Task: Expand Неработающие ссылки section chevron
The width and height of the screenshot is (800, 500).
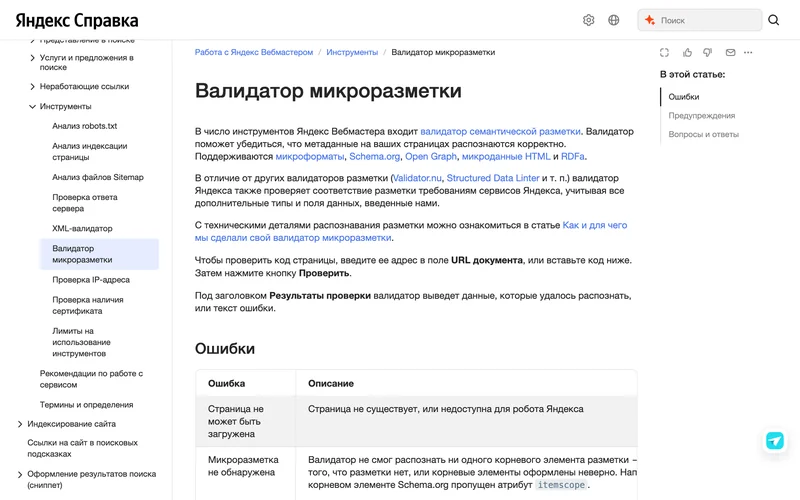Action: click(x=33, y=87)
